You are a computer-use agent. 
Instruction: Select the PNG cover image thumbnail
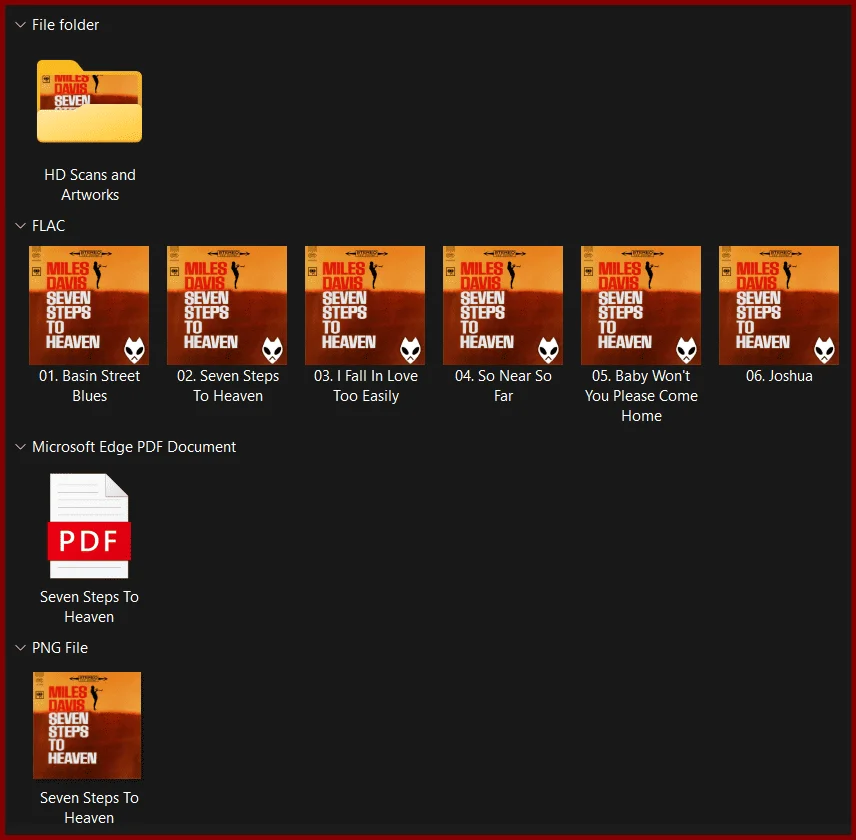(x=87, y=725)
